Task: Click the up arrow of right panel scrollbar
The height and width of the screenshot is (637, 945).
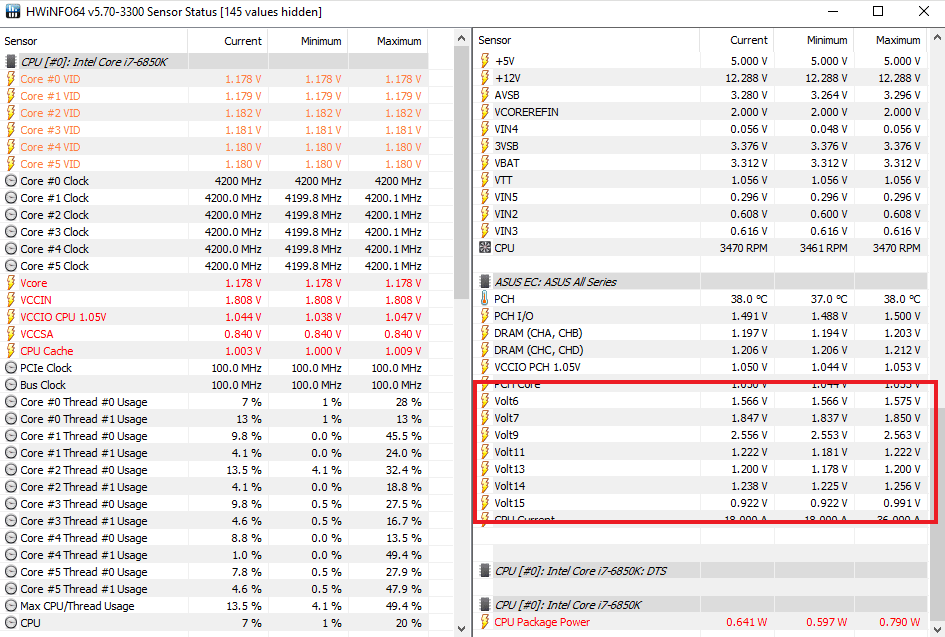Action: click(x=937, y=37)
